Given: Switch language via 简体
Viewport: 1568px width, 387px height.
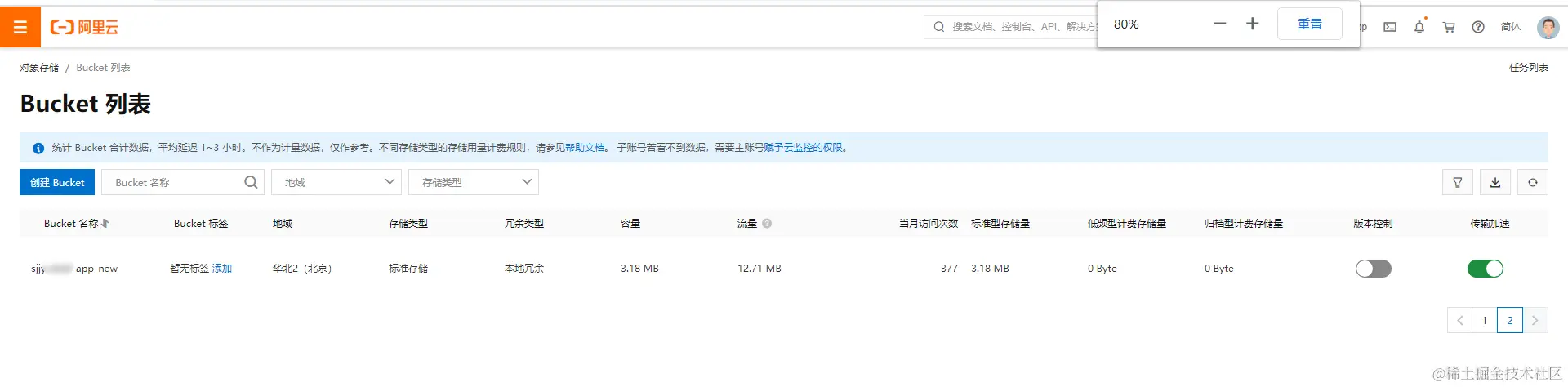Looking at the screenshot, I should click(1511, 27).
